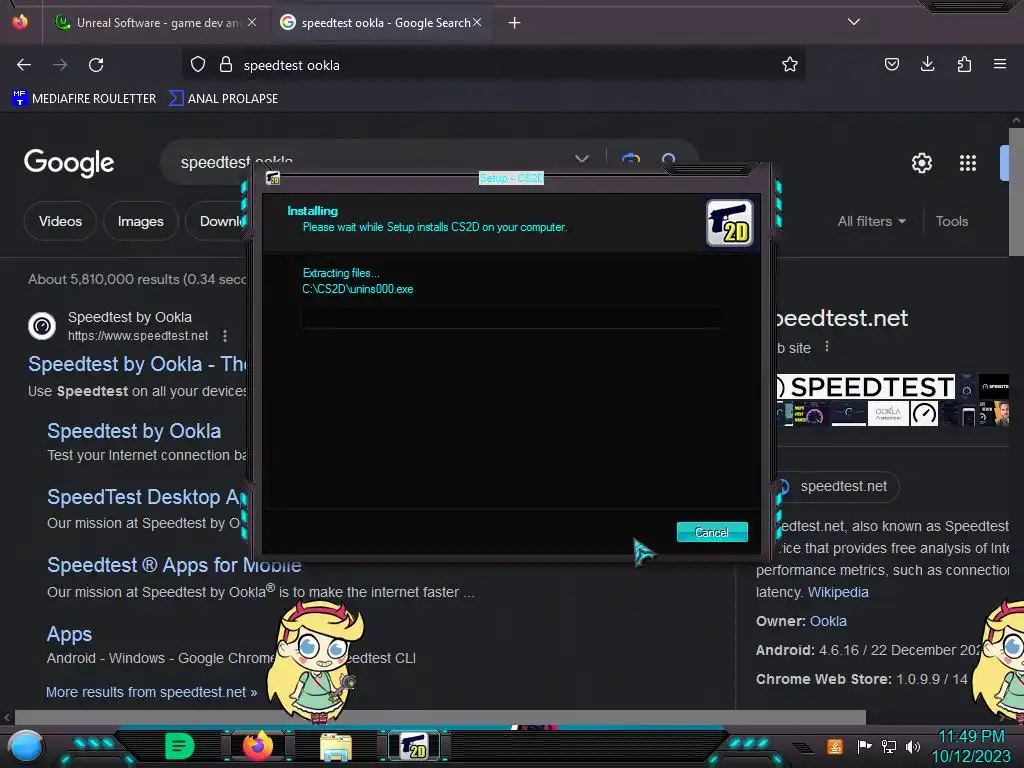Open knowledge panel more options dots
The height and width of the screenshot is (768, 1024).
click(827, 347)
